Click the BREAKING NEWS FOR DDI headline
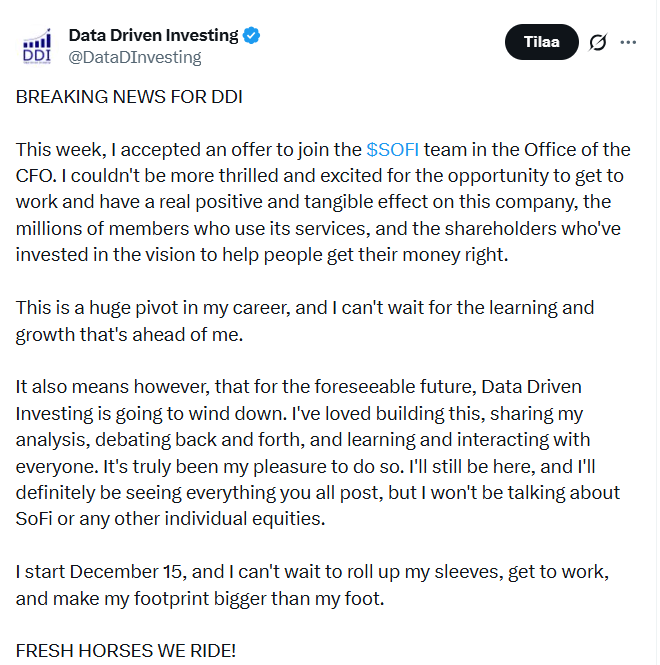 (129, 97)
